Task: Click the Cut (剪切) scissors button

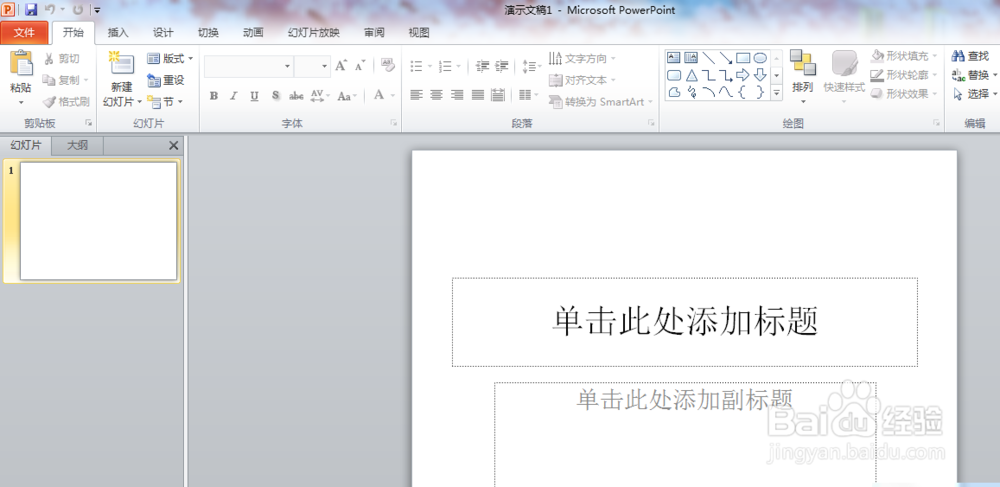Action: (x=61, y=59)
